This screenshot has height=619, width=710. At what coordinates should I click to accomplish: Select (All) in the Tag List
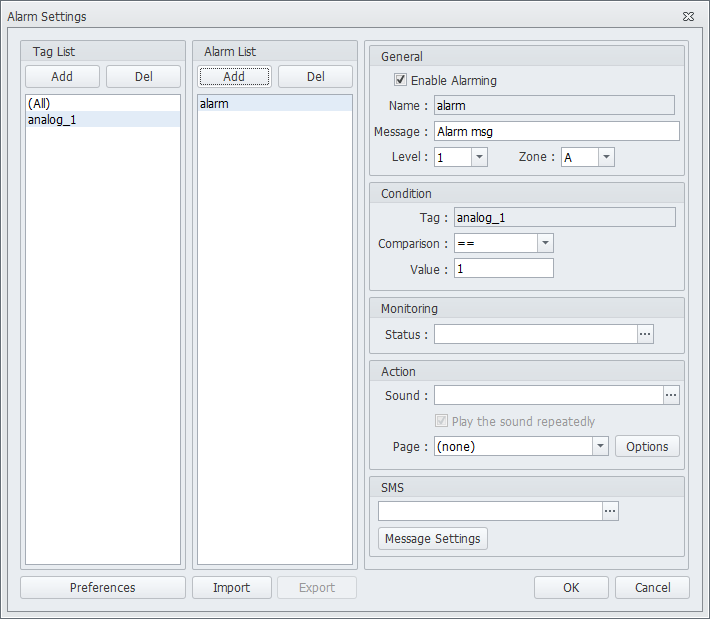103,104
